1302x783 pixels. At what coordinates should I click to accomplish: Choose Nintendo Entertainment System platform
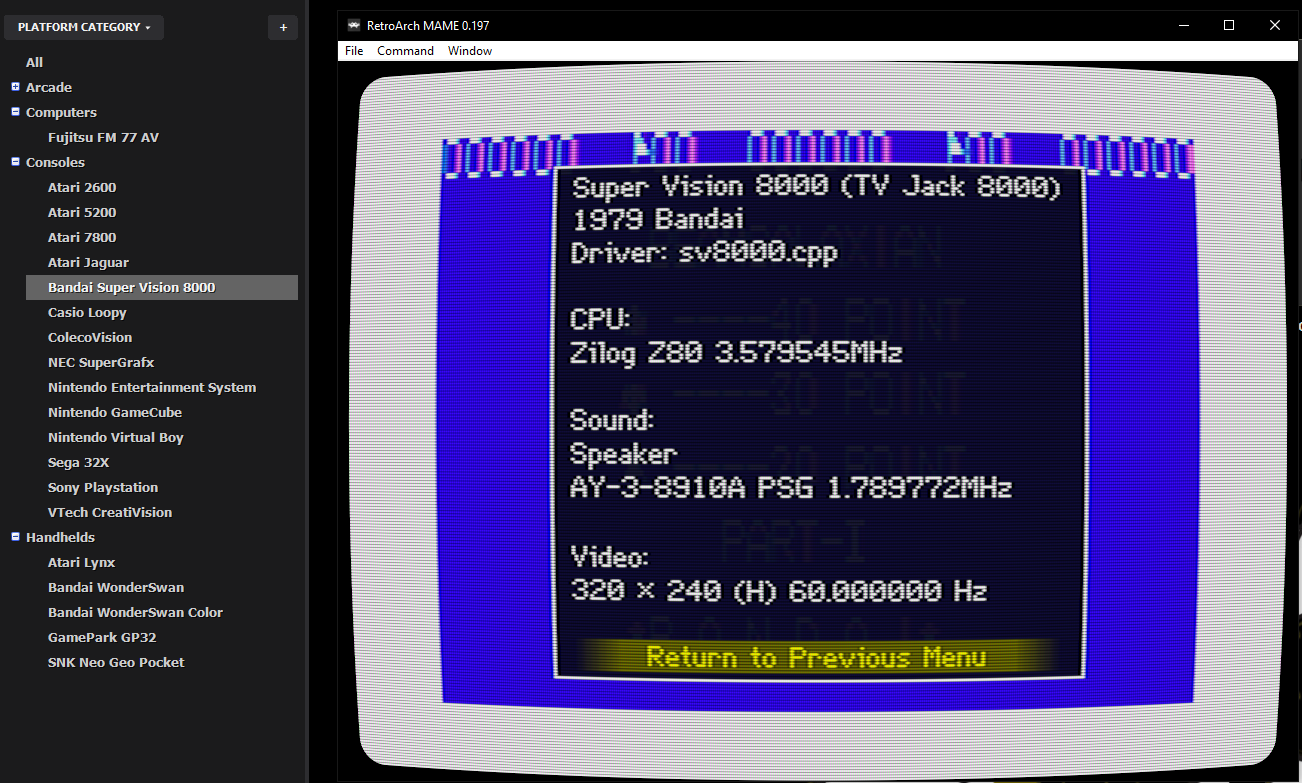[152, 387]
